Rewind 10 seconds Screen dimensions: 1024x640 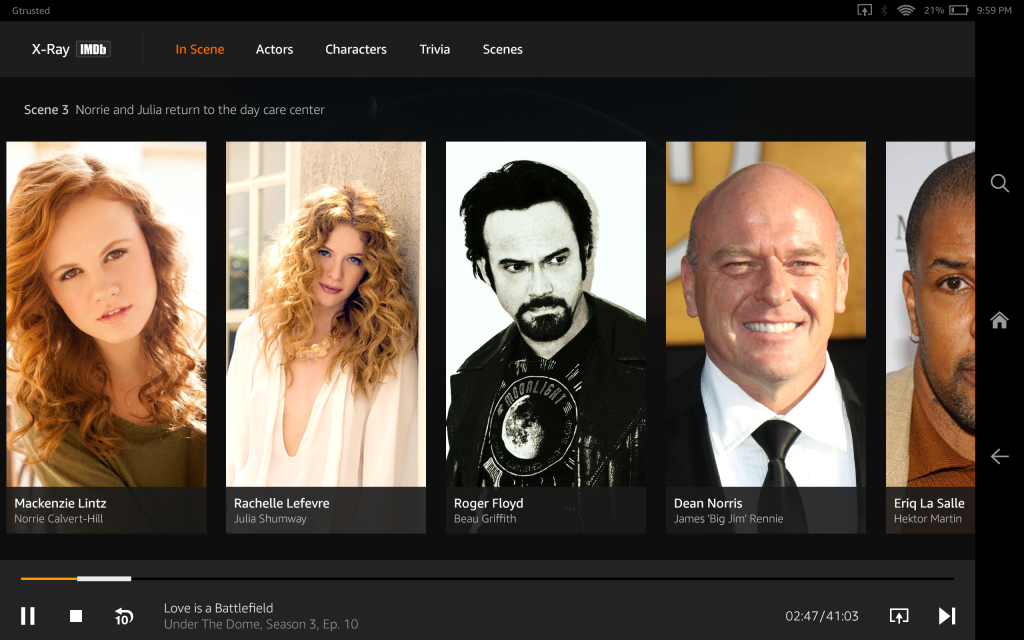pyautogui.click(x=123, y=616)
